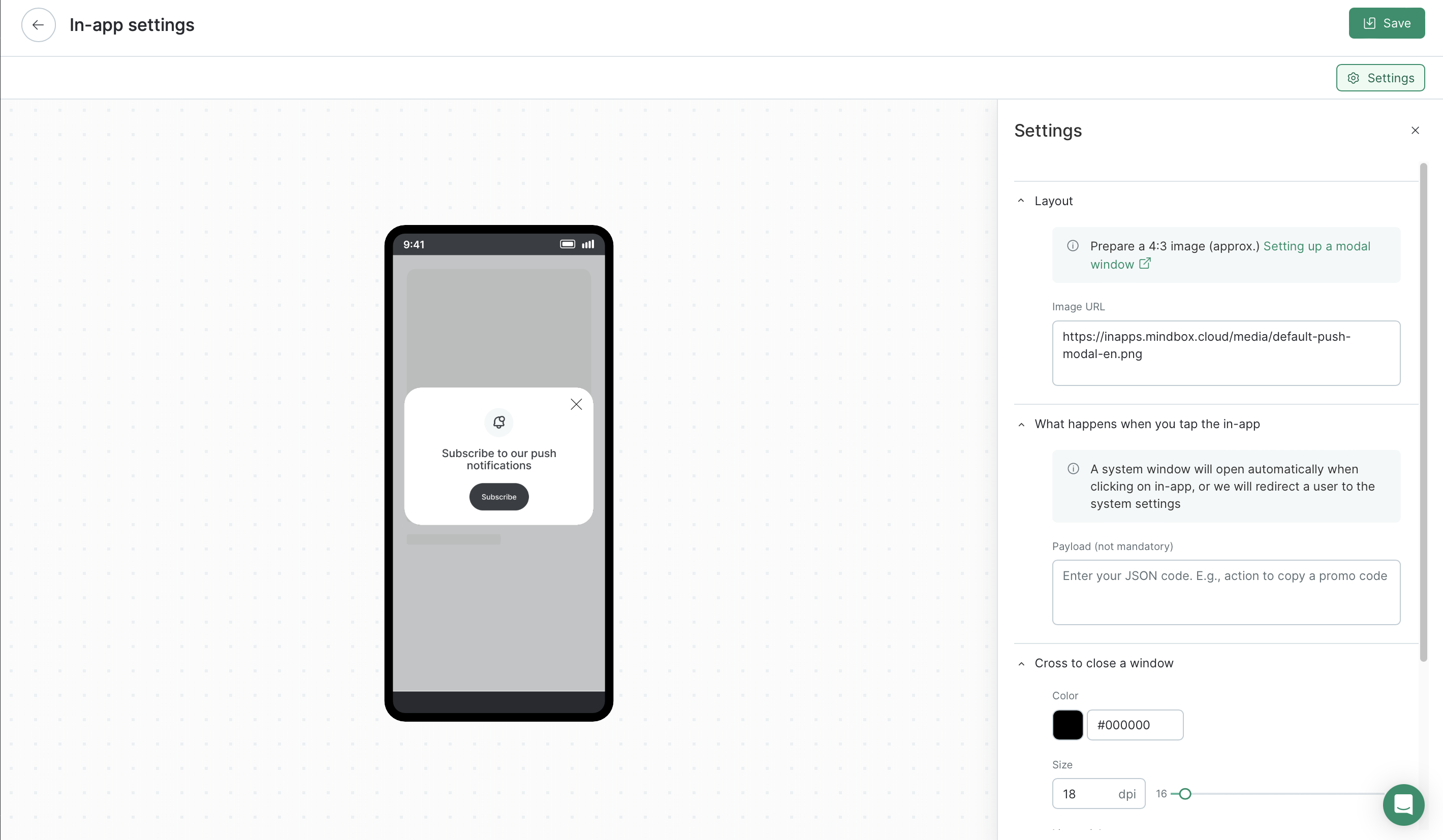Click the close X icon on modal preview
The height and width of the screenshot is (840, 1443).
tap(576, 404)
